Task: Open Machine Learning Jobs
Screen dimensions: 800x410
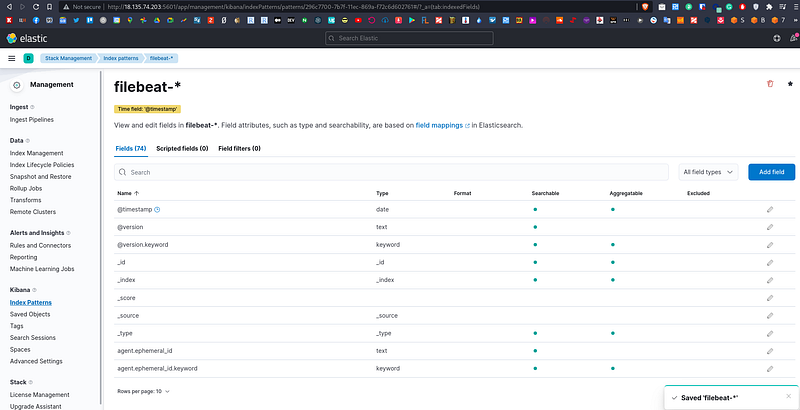Action: [x=42, y=269]
